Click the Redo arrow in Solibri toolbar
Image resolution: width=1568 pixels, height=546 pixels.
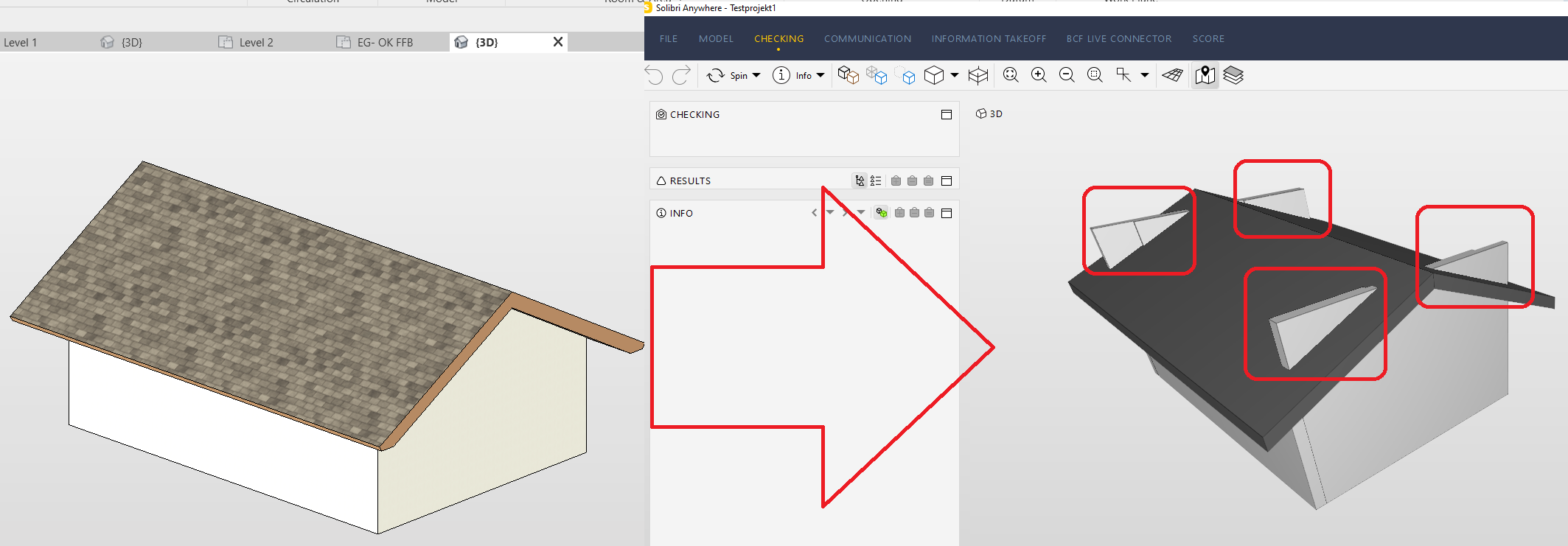[682, 75]
